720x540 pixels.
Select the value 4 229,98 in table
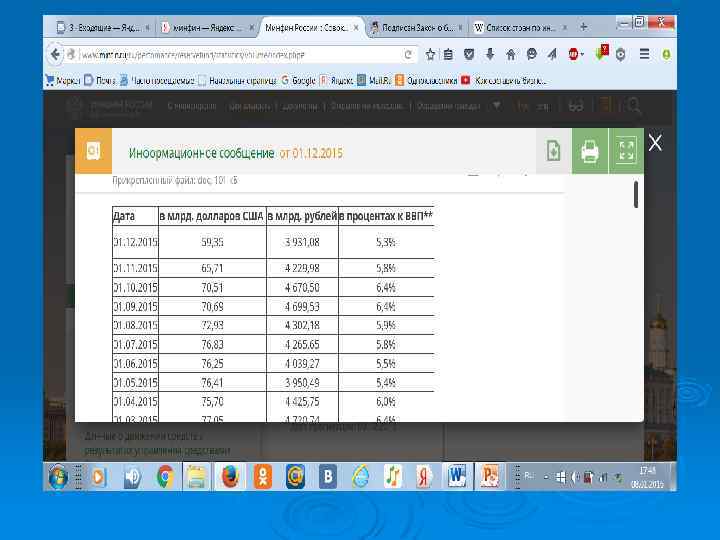point(302,268)
